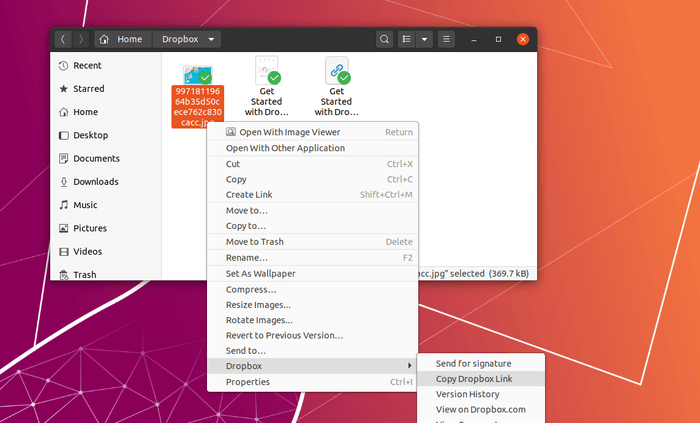Expand view options dropdown arrow

click(425, 39)
